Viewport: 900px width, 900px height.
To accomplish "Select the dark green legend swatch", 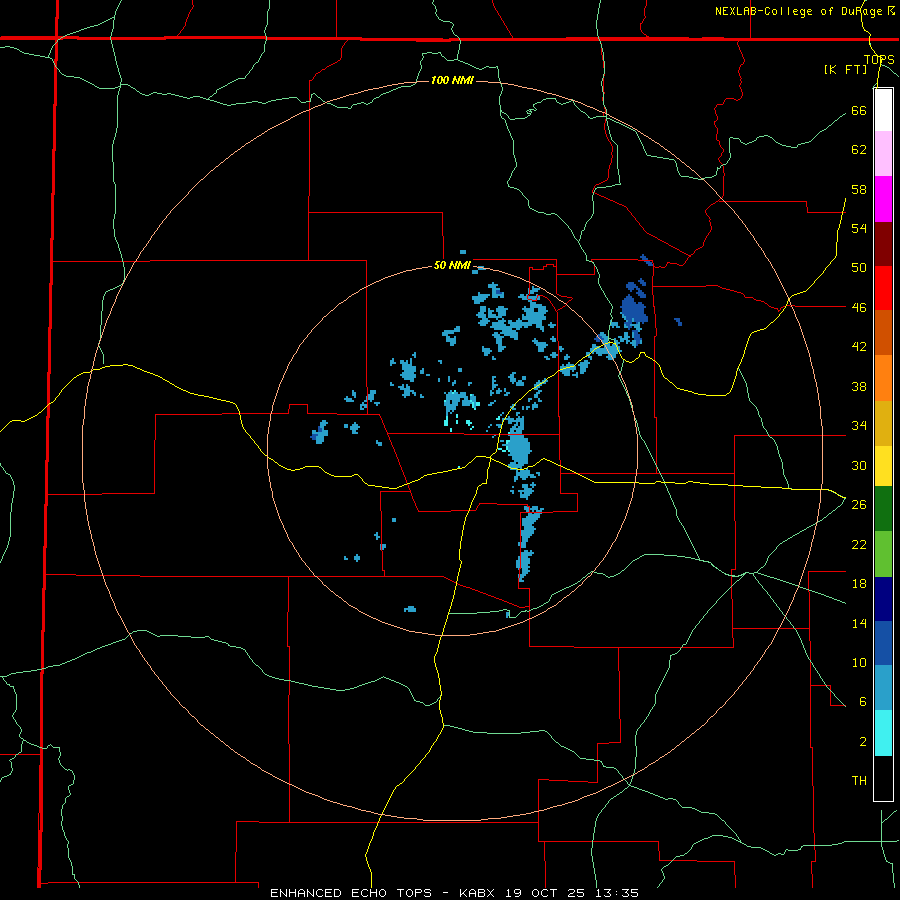I will point(883,509).
